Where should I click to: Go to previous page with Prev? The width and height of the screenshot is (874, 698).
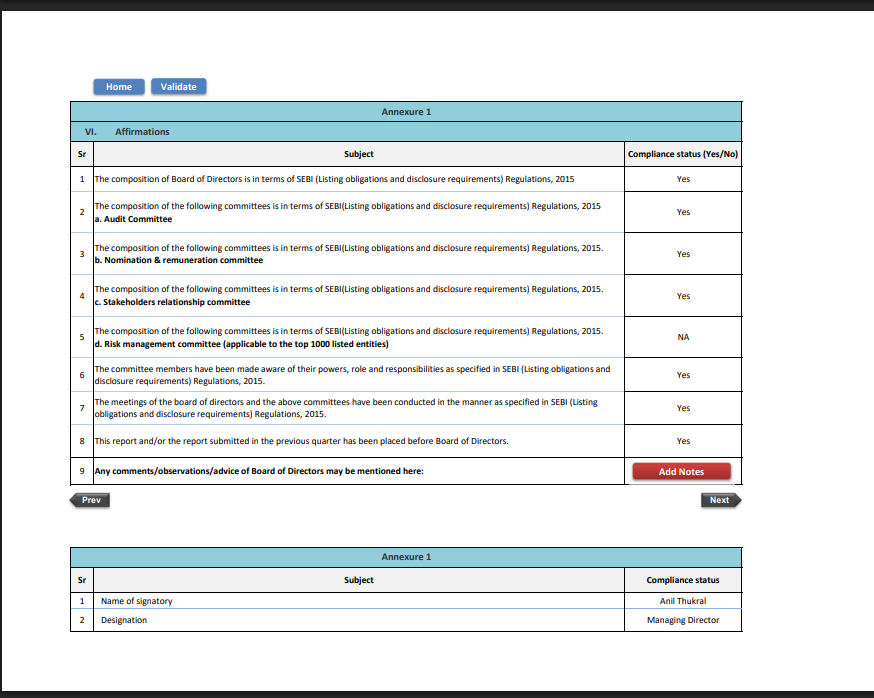pyautogui.click(x=90, y=500)
